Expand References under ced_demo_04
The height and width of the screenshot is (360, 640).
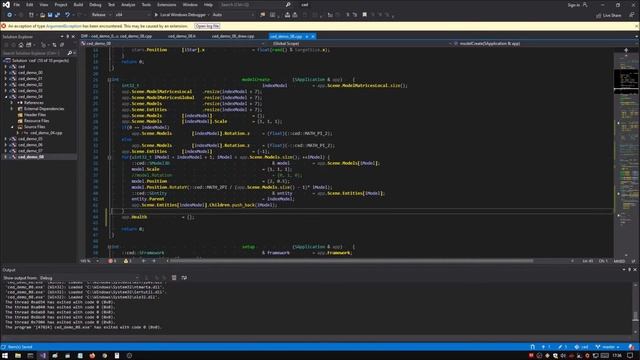click(12, 103)
